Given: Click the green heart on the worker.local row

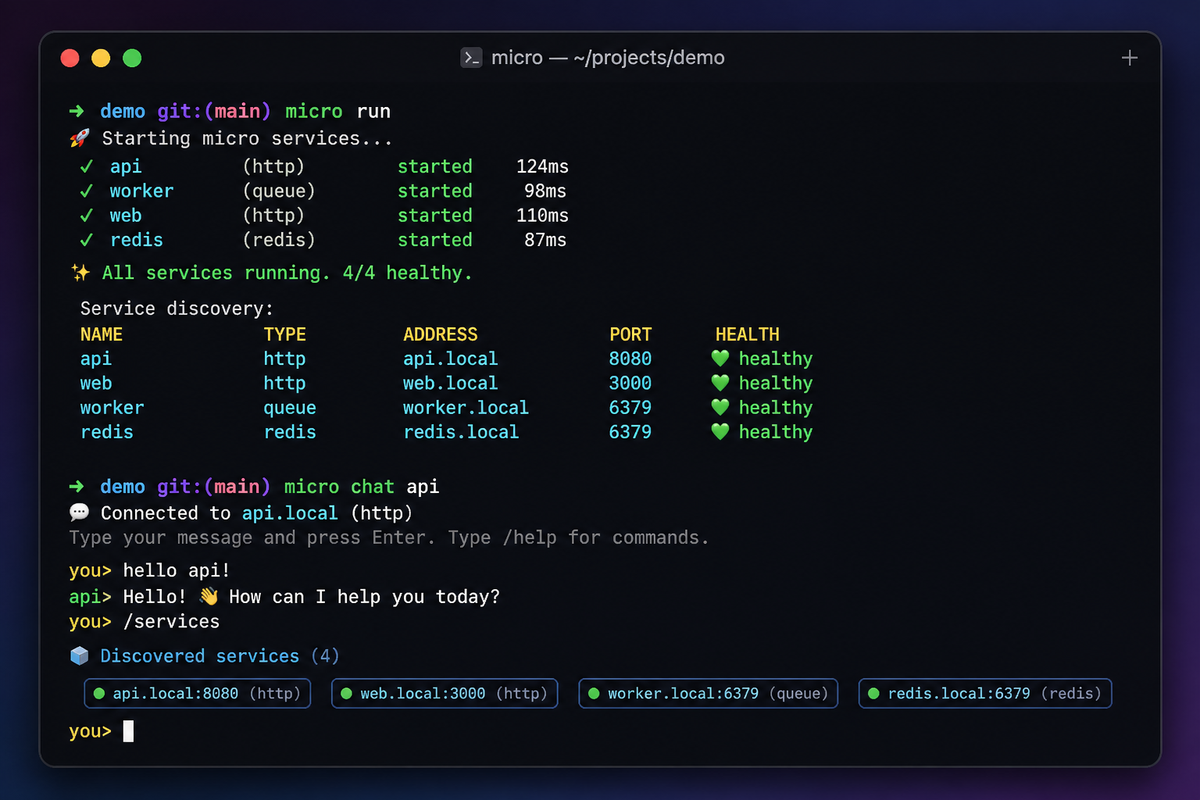Looking at the screenshot, I should (720, 408).
